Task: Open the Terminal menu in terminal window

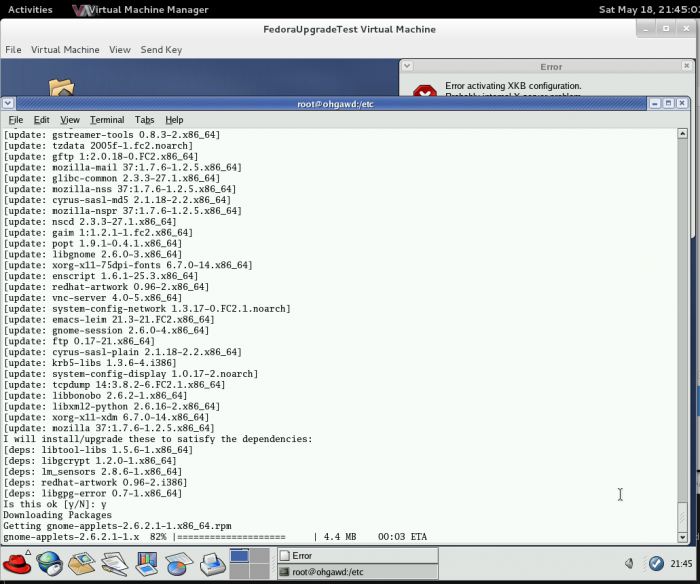Action: click(x=107, y=120)
